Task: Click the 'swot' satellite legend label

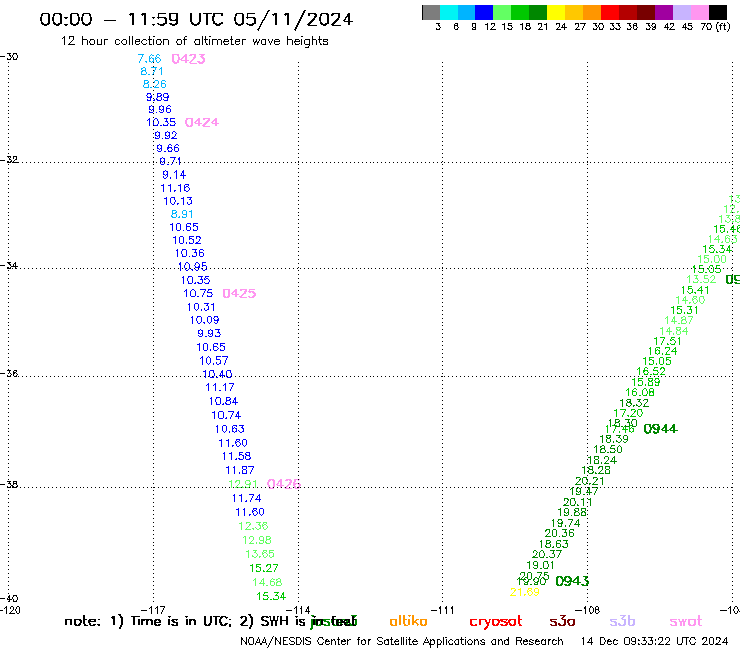Action: (686, 622)
